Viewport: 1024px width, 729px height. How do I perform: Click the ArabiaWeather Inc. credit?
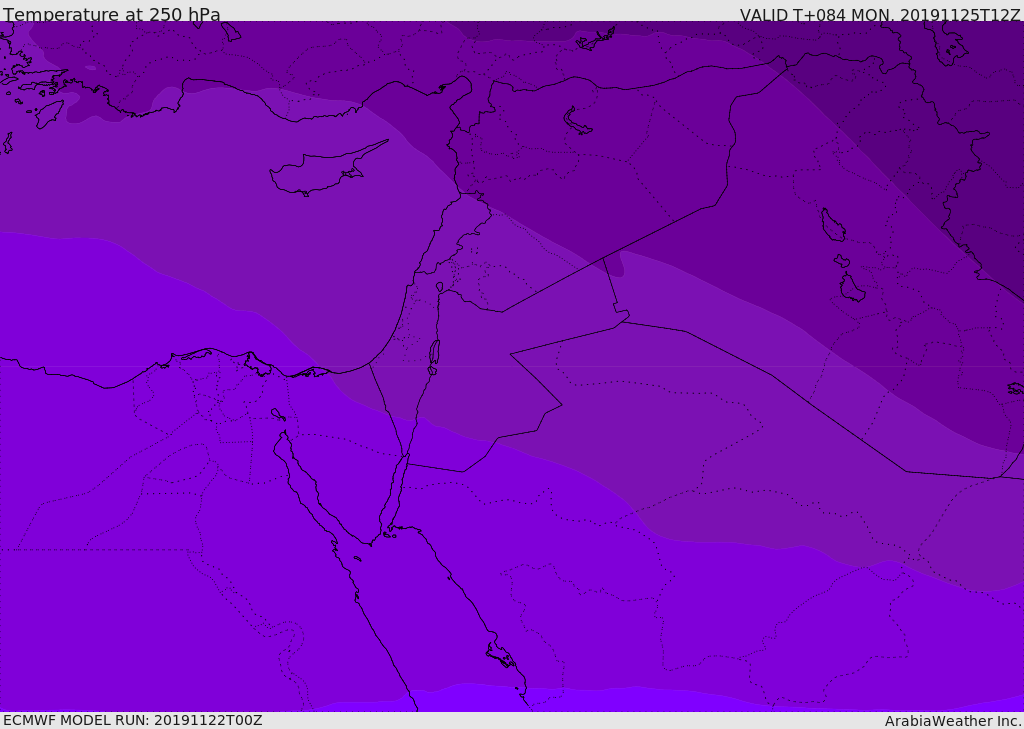(x=953, y=720)
